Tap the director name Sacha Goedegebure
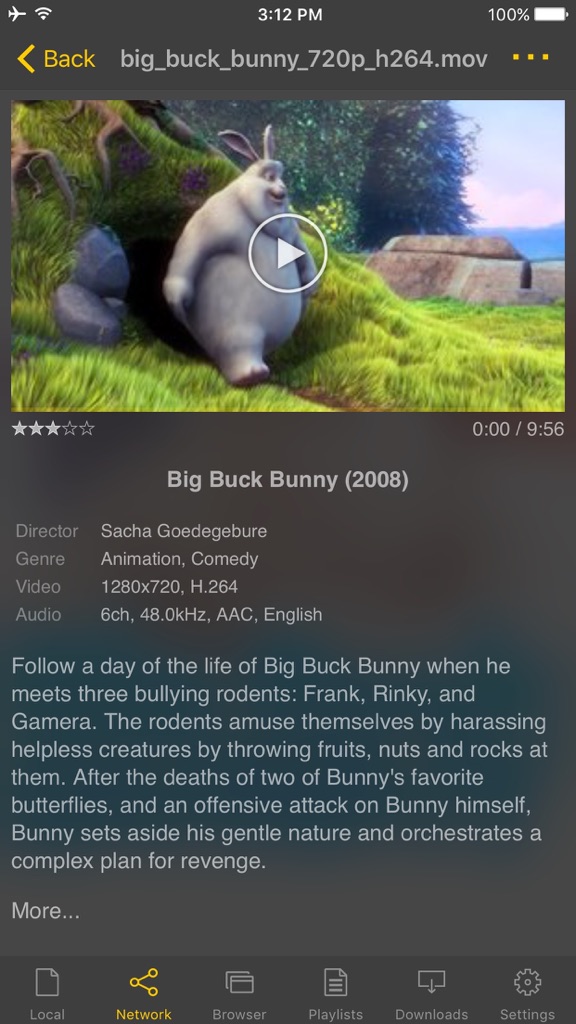576x1024 pixels. click(184, 531)
